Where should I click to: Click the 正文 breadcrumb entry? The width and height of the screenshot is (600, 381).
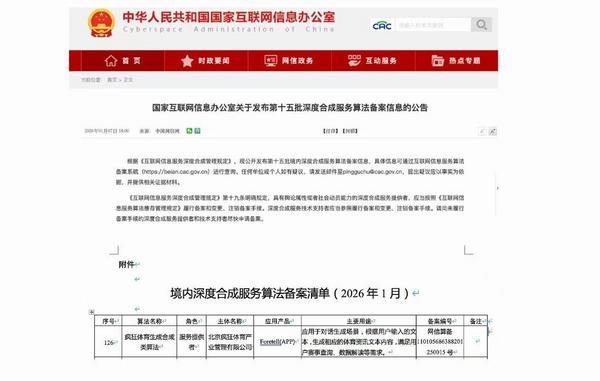[x=128, y=80]
